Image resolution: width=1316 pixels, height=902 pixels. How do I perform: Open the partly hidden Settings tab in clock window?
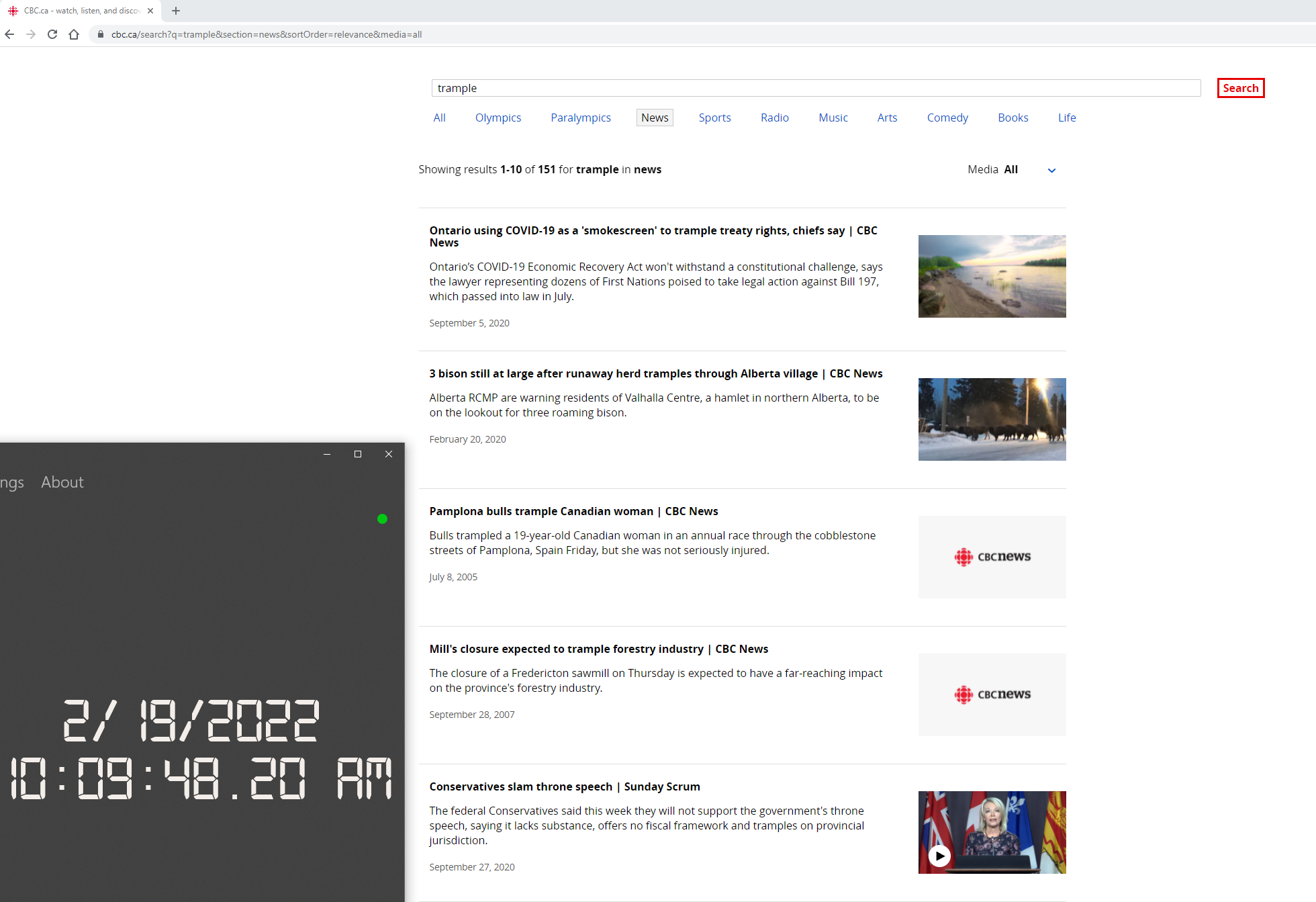12,482
